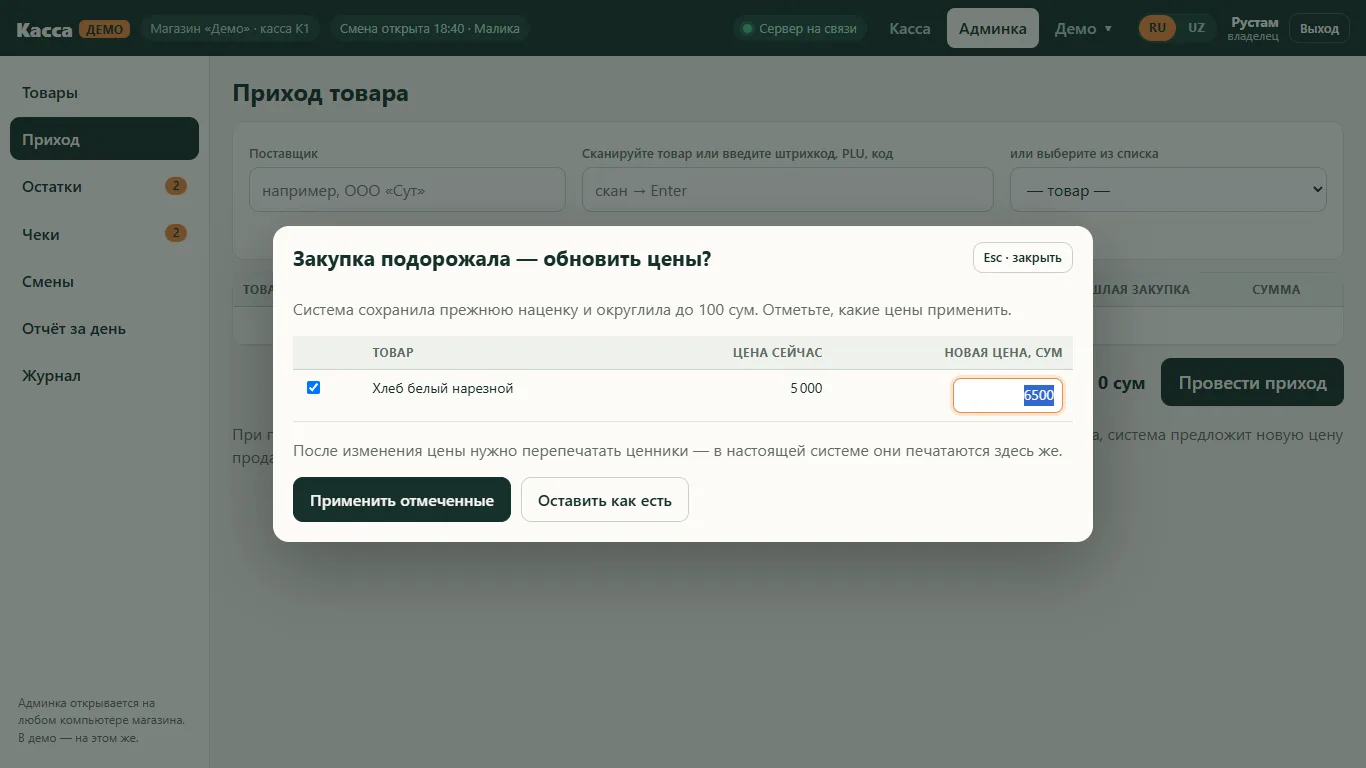Open Отчёт за день in sidebar
The height and width of the screenshot is (768, 1366).
[104, 328]
